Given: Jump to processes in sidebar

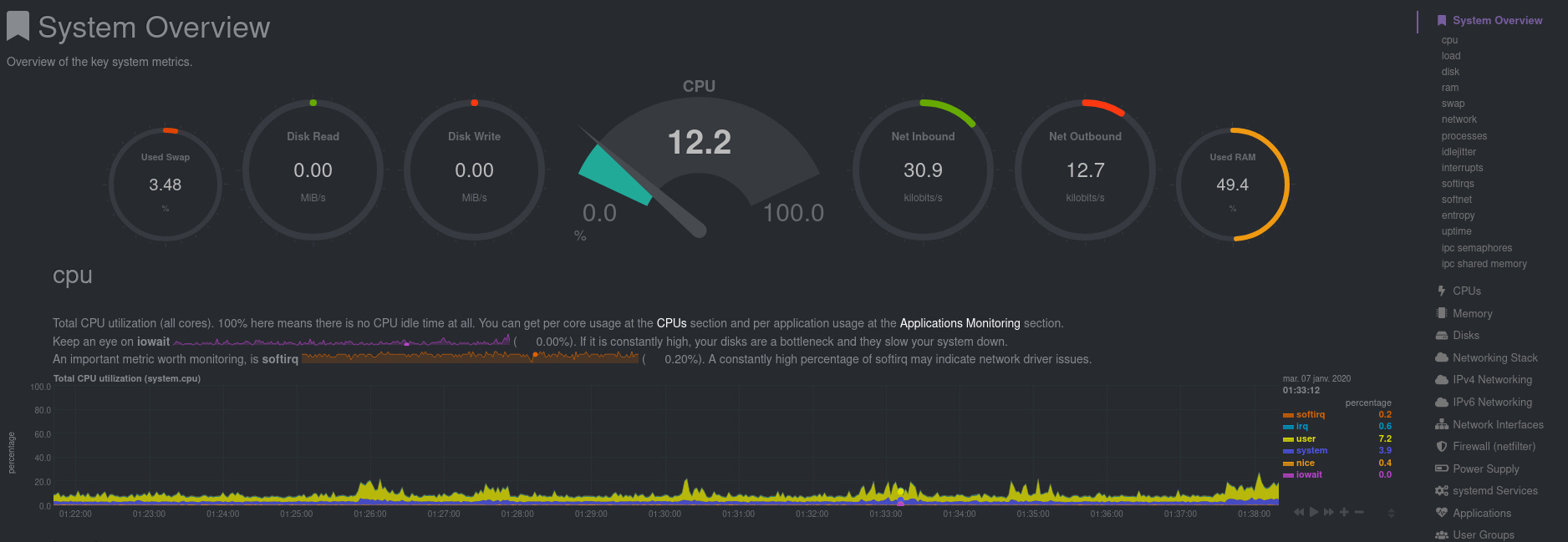Looking at the screenshot, I should pyautogui.click(x=1464, y=136).
